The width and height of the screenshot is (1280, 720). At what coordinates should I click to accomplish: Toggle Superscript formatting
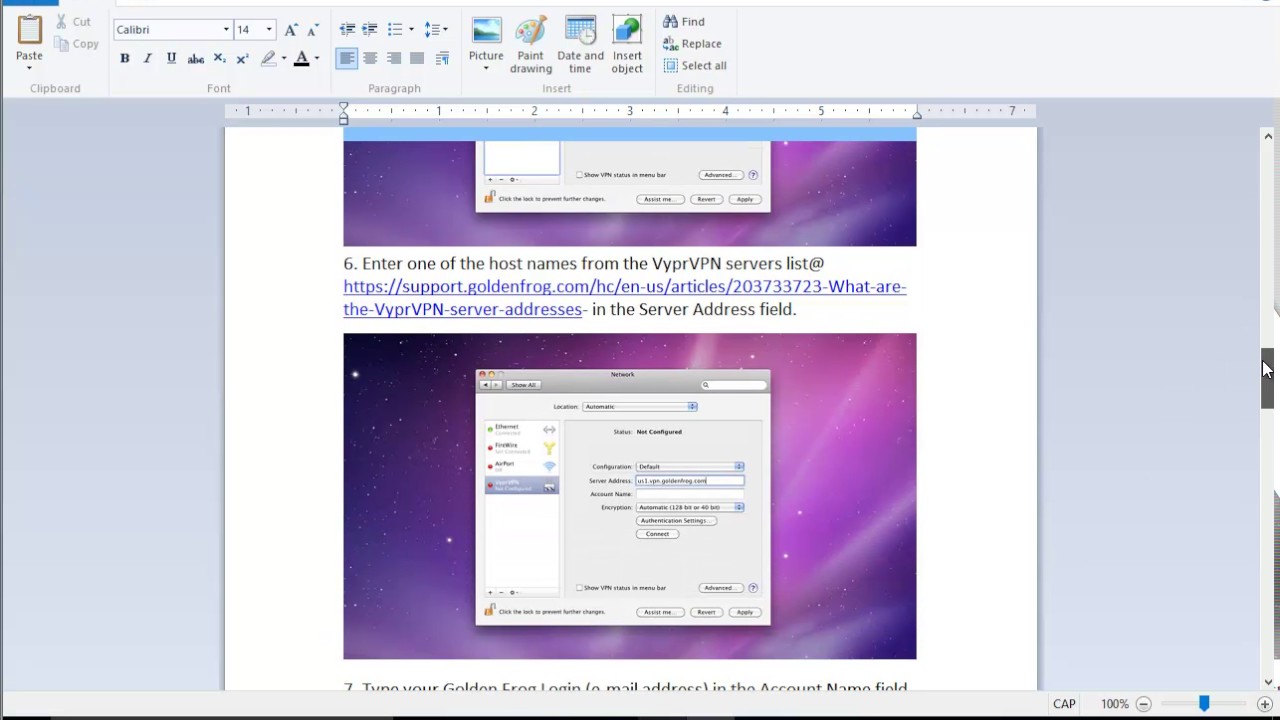click(242, 59)
